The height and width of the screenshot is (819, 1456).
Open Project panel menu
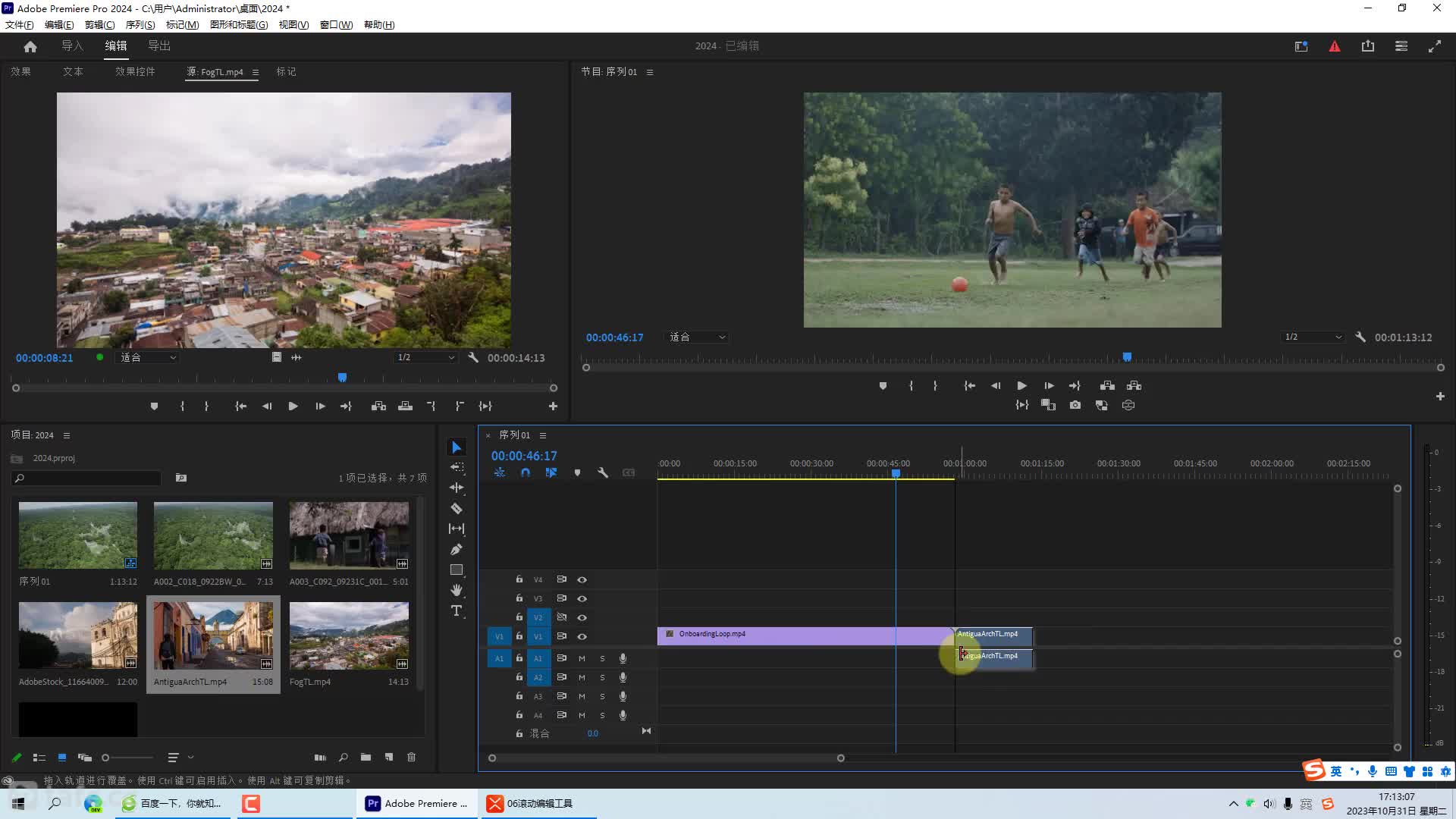[x=67, y=435]
